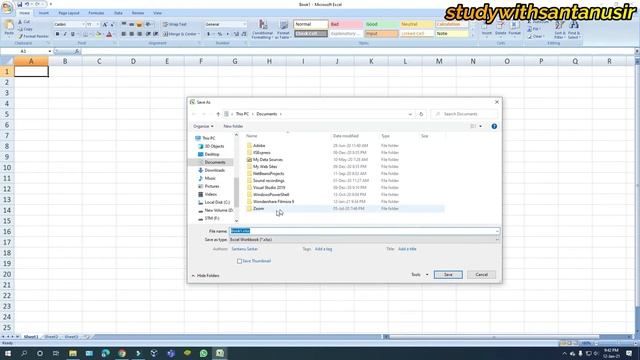Click the Save icon in Quick Access Toolbar
Viewport: 640px width, 360px height.
[19, 4]
